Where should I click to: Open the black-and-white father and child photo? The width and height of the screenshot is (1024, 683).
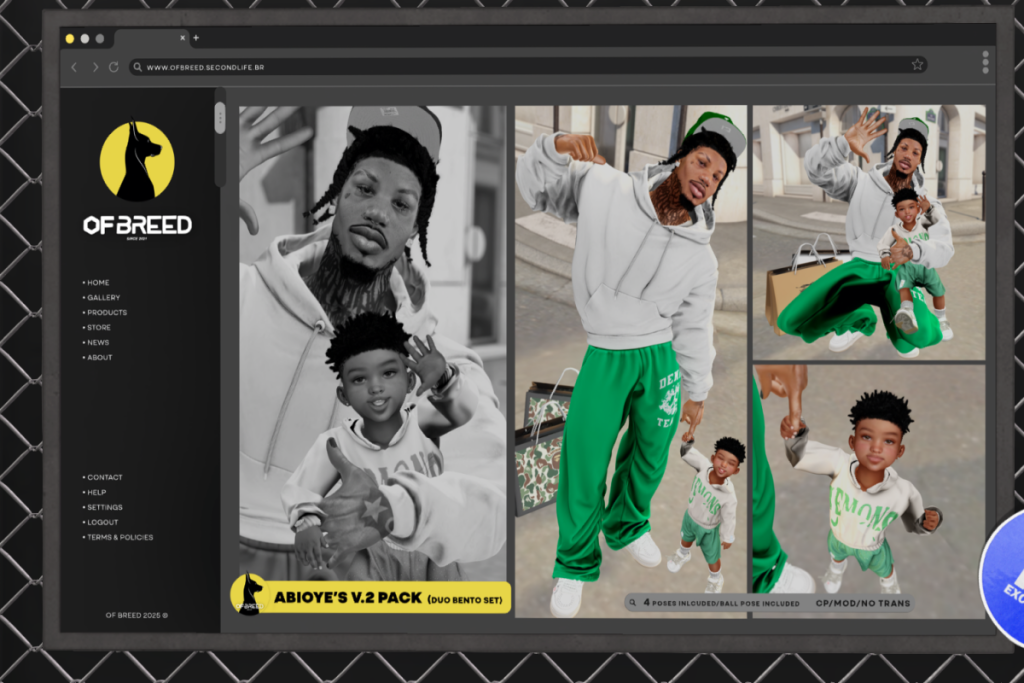372,342
